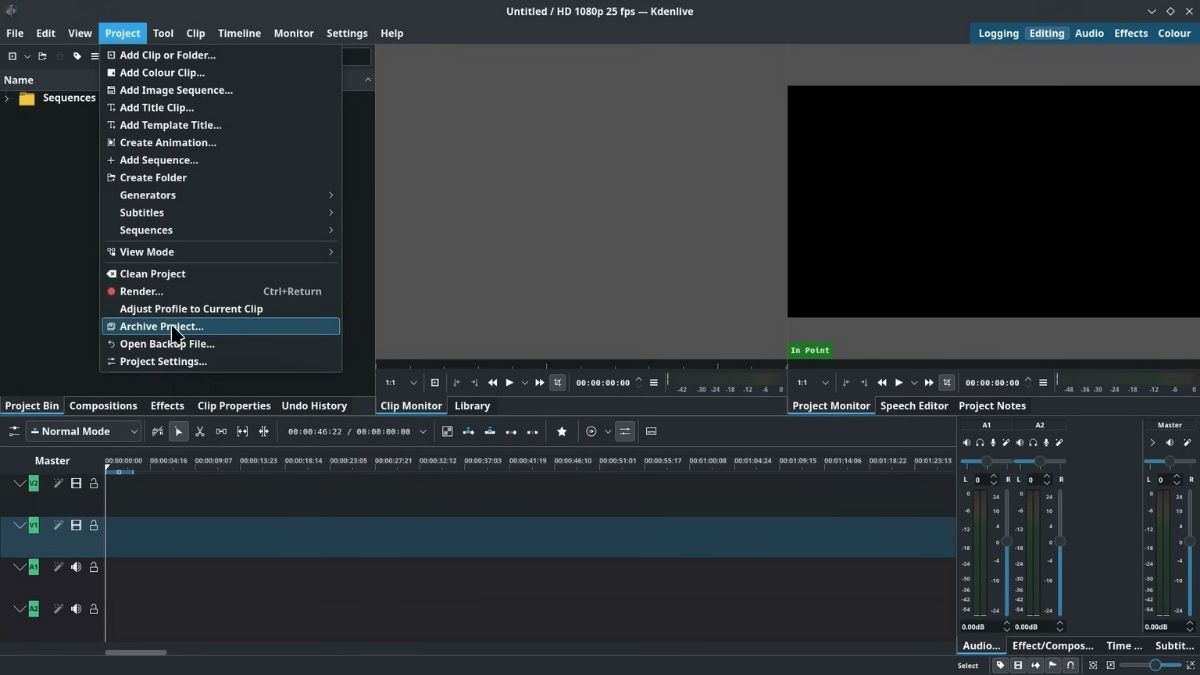
Task: Activate the arrow Selection tool in timeline toolbar
Action: (178, 432)
